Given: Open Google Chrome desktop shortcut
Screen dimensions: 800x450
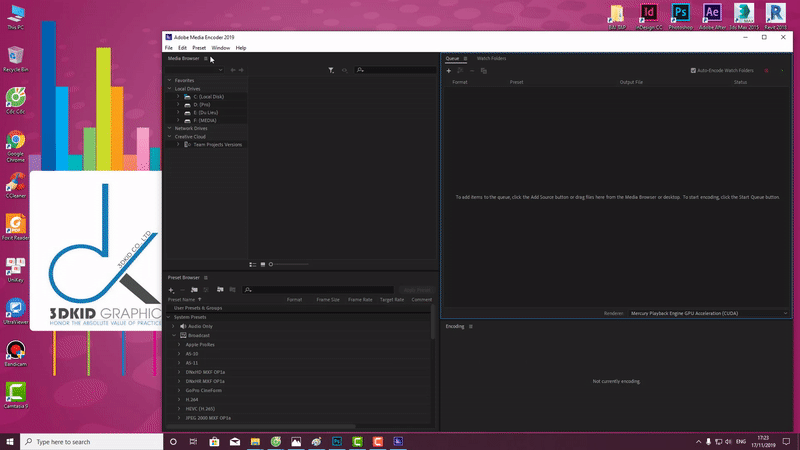Looking at the screenshot, I should pos(16,146).
